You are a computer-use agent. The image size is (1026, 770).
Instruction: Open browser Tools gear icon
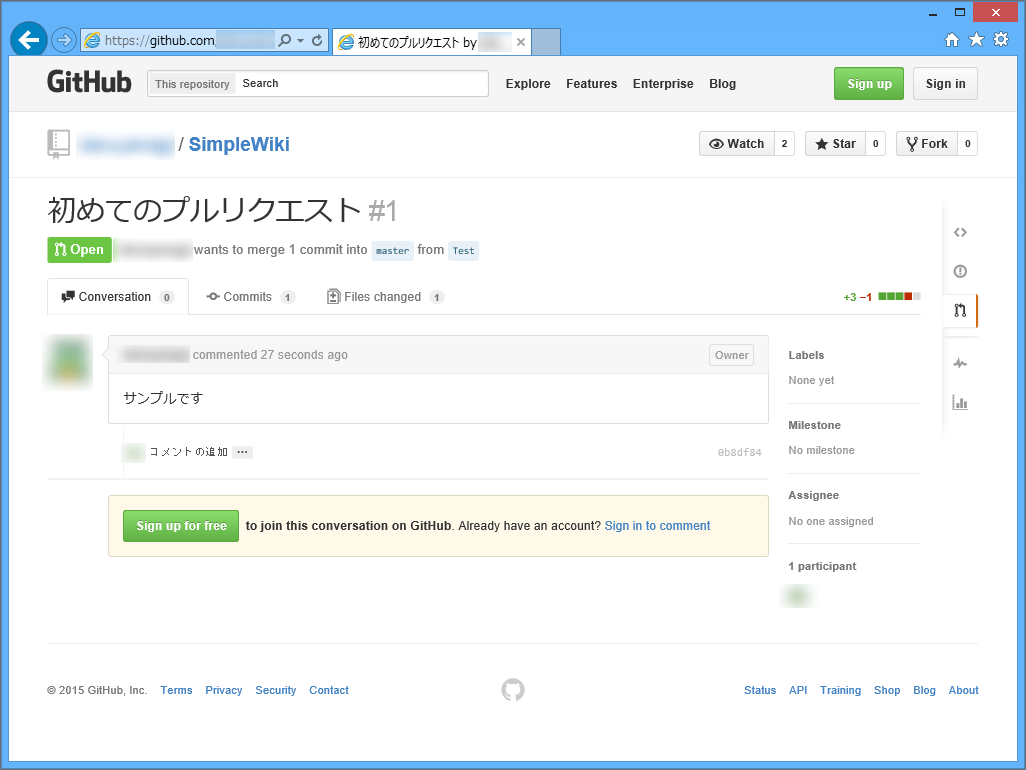1001,40
